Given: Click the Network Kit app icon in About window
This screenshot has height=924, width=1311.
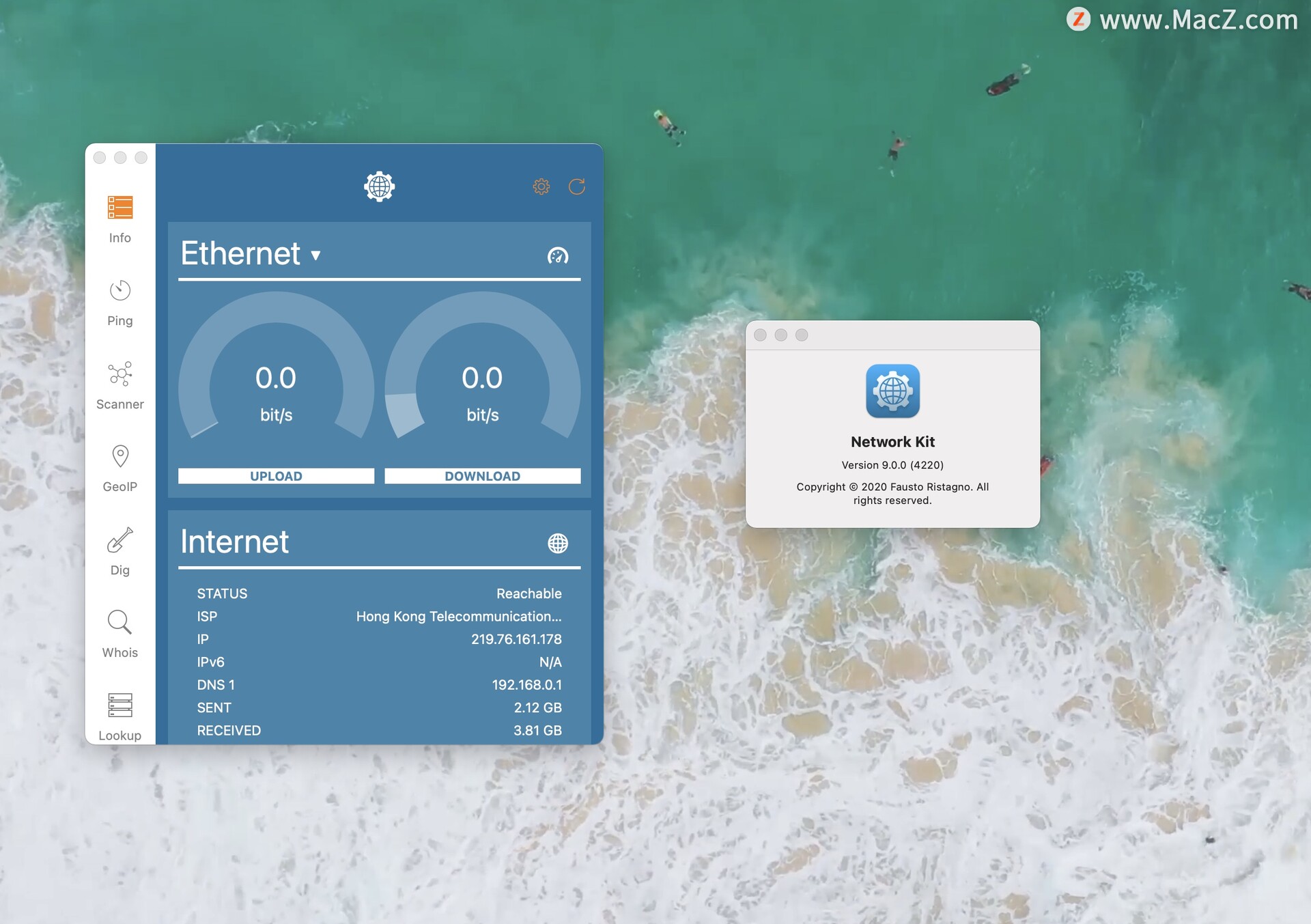Looking at the screenshot, I should point(892,391).
